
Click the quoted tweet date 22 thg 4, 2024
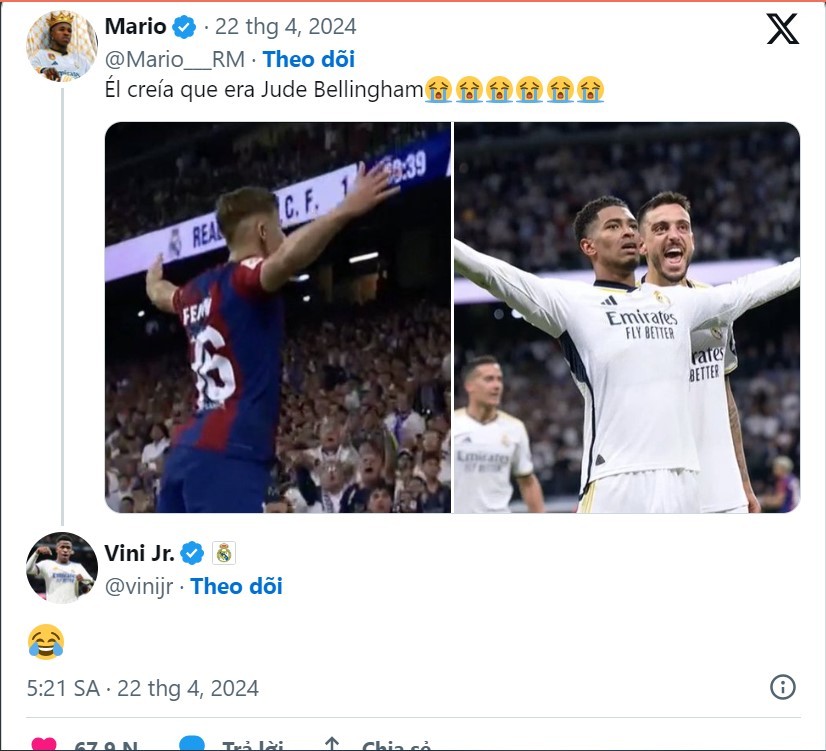click(286, 26)
